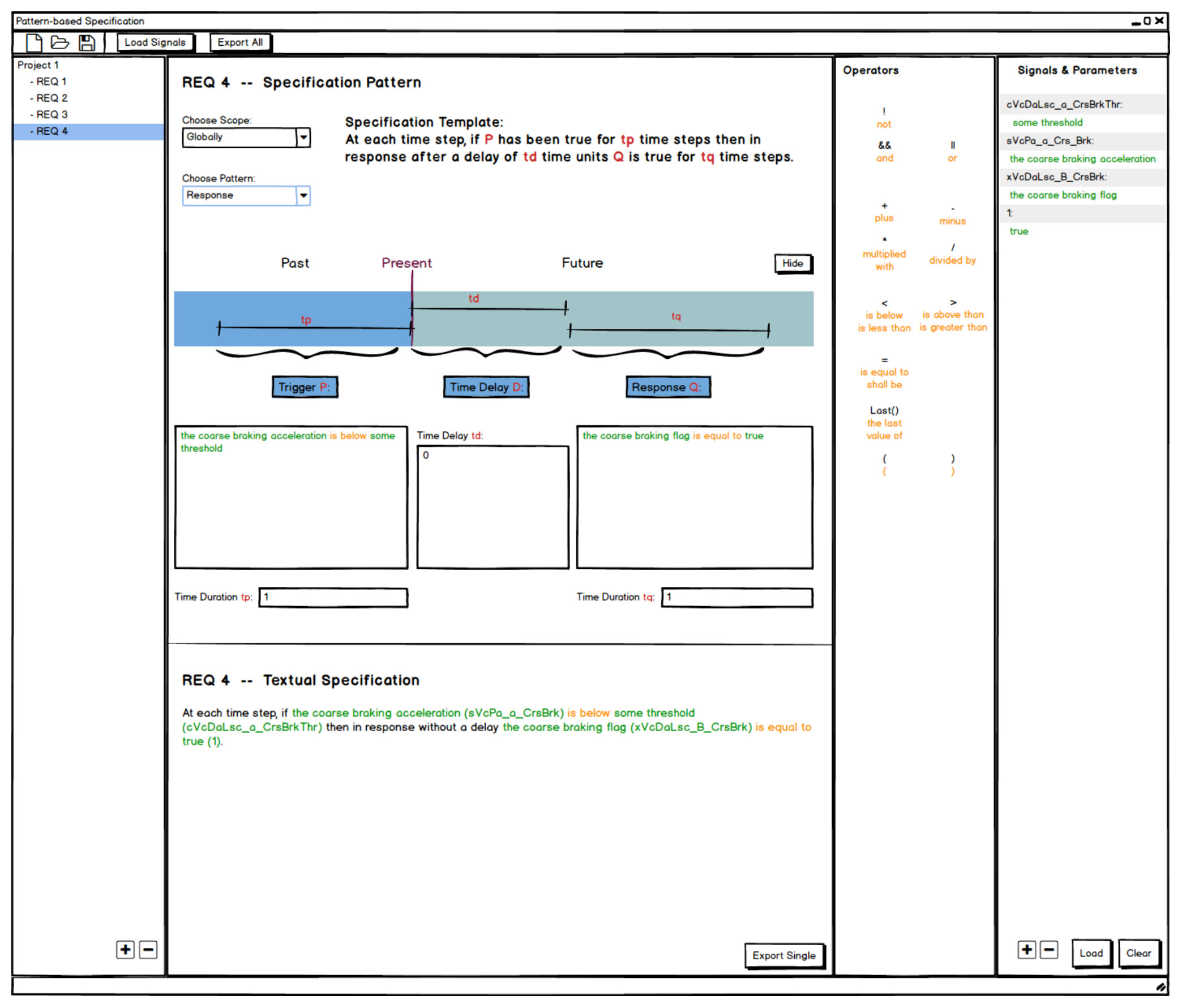Select REQ 1 in the project tree
The width and height of the screenshot is (1182, 1008).
pos(49,82)
